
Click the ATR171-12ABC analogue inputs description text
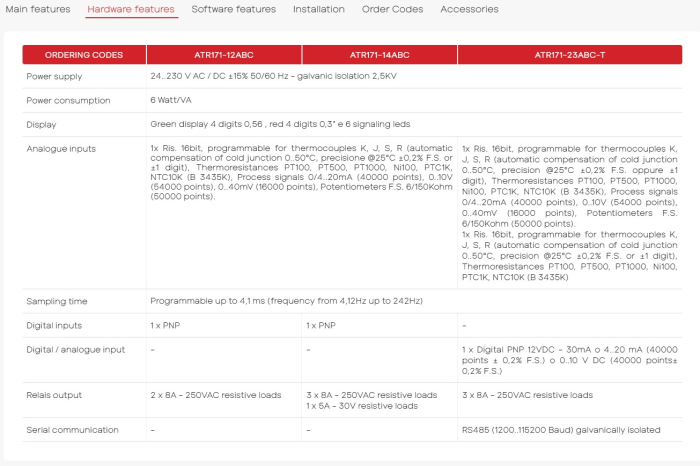pos(301,172)
